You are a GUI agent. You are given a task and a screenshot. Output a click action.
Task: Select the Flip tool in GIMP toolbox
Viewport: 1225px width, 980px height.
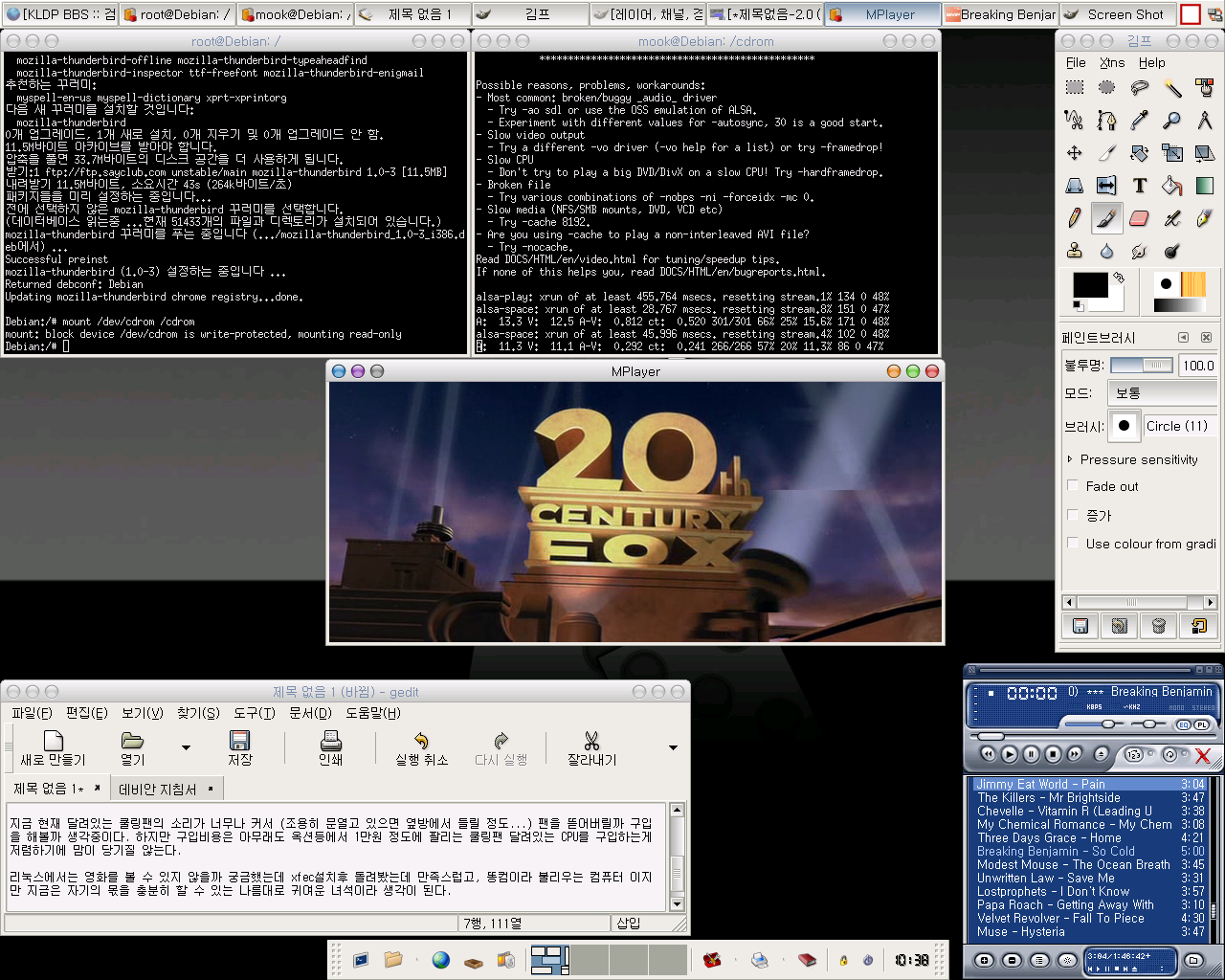(x=1107, y=186)
